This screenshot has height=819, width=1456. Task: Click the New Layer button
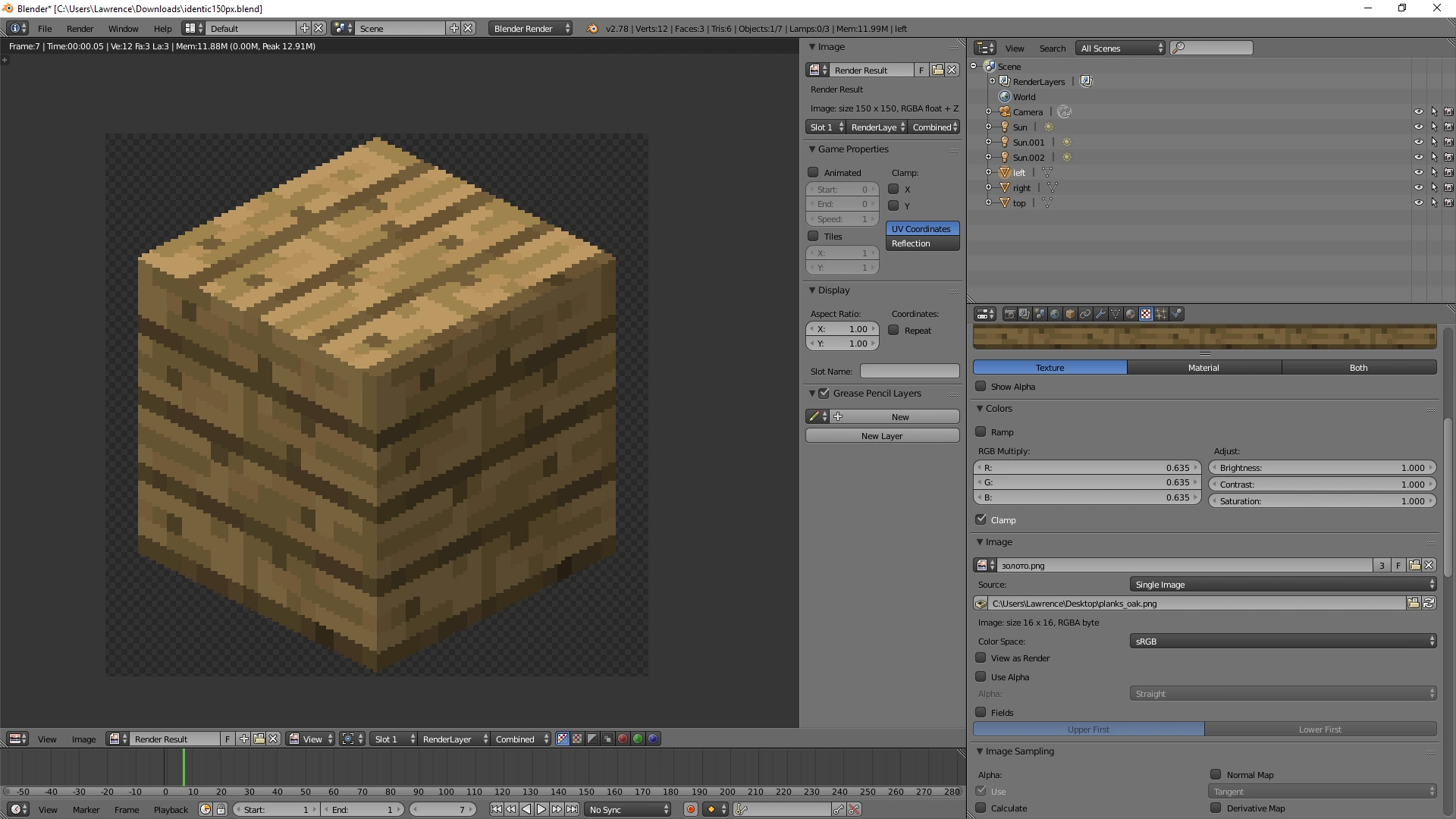[882, 436]
